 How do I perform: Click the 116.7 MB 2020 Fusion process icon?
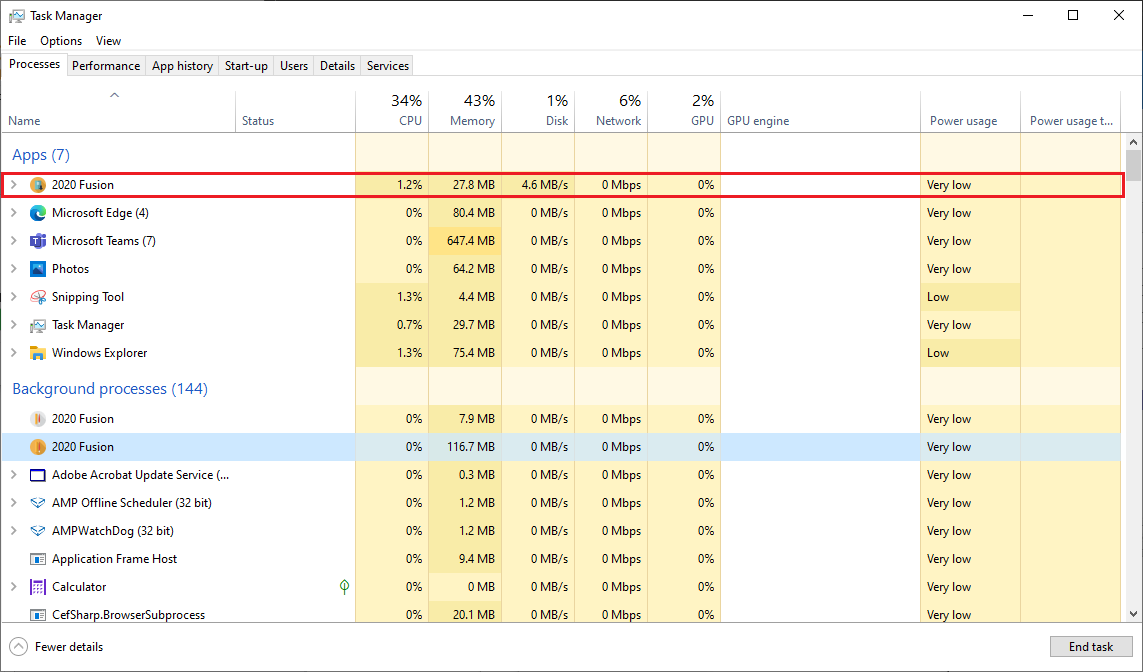click(38, 447)
